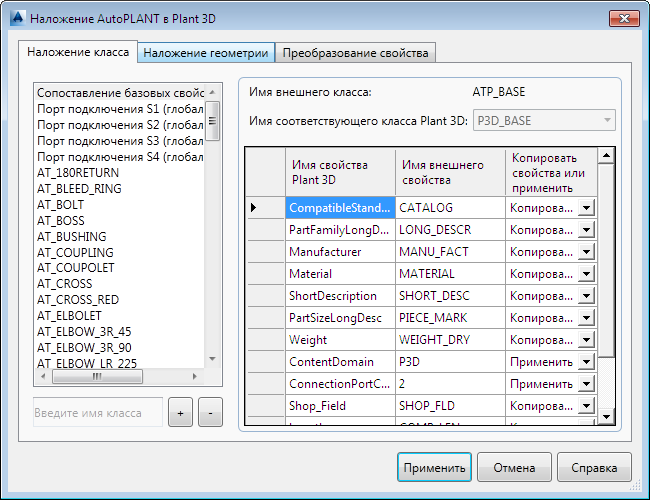Click the WEIGHT_DRY external property cell
Viewport: 650px width, 500px height.
click(x=451, y=340)
